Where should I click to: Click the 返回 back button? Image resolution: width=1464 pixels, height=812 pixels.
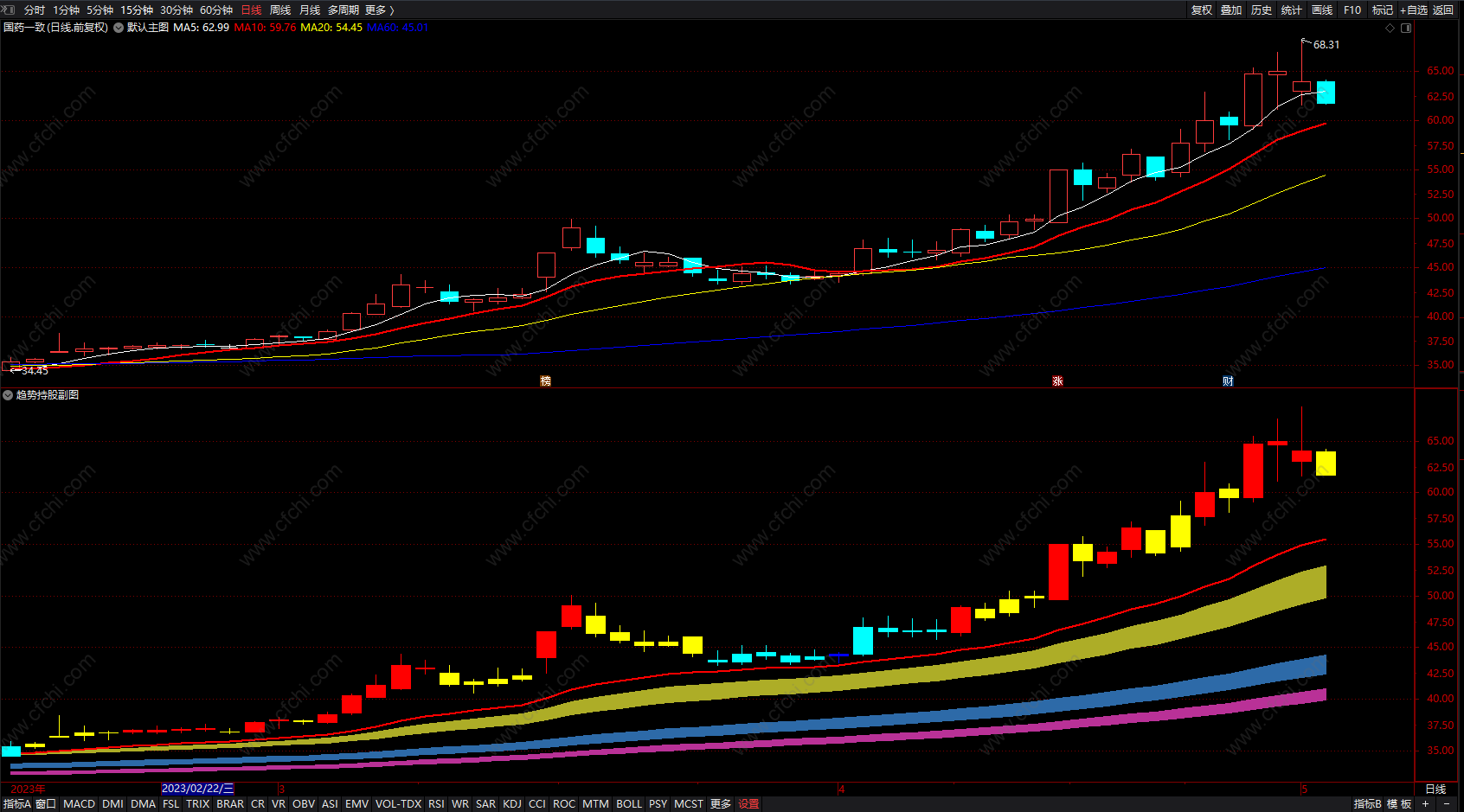pos(1443,10)
